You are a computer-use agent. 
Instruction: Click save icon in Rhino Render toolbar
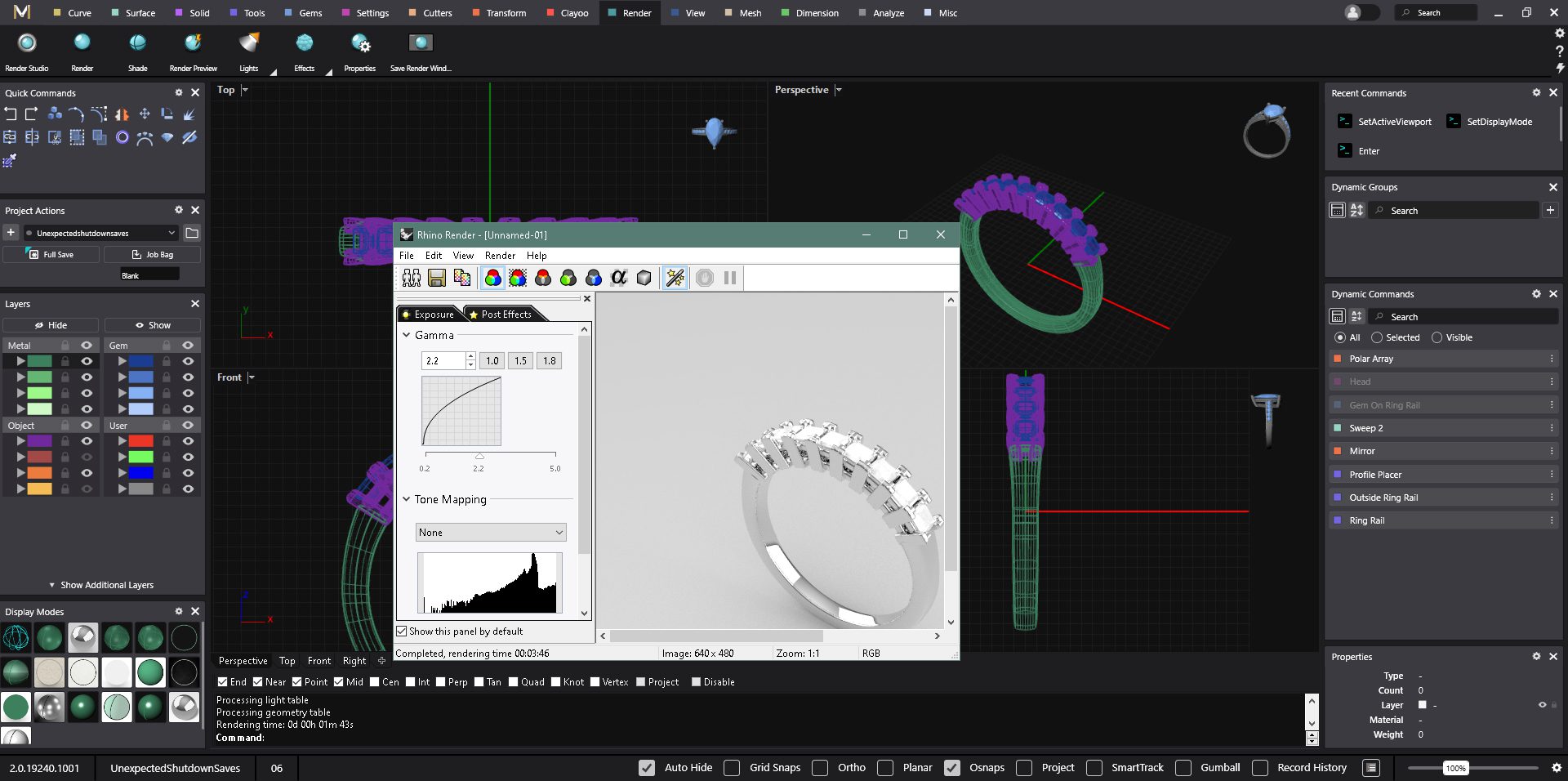pyautogui.click(x=437, y=279)
